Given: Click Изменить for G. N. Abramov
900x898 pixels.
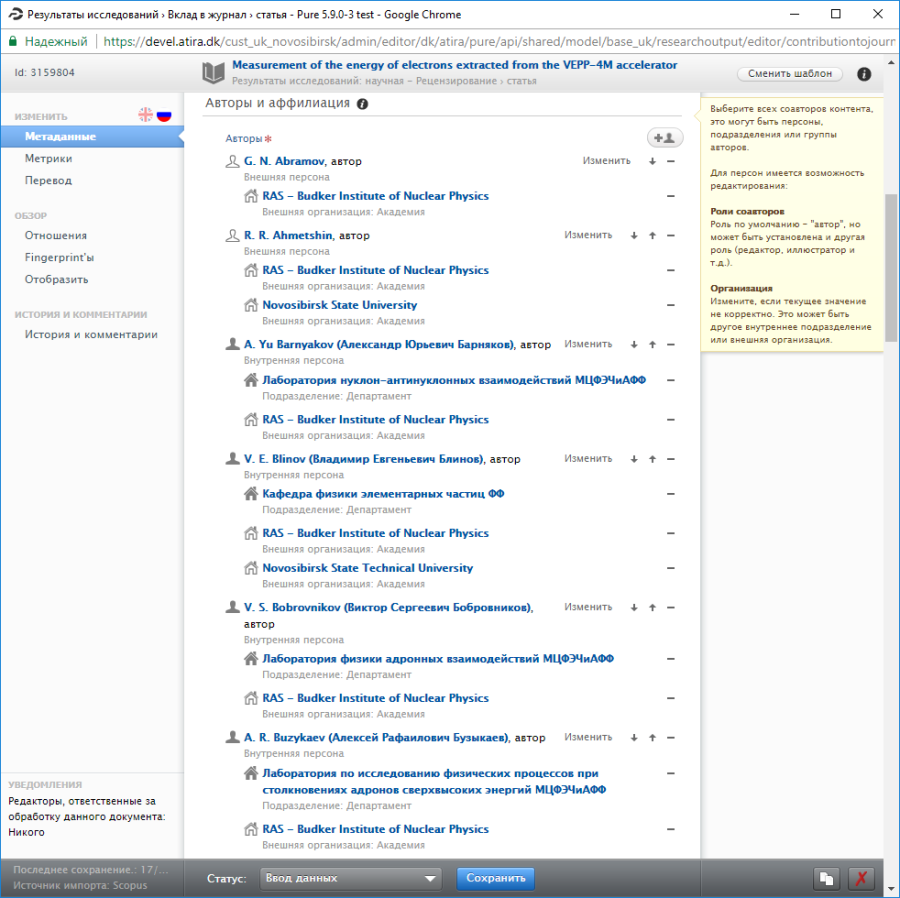Looking at the screenshot, I should point(606,161).
